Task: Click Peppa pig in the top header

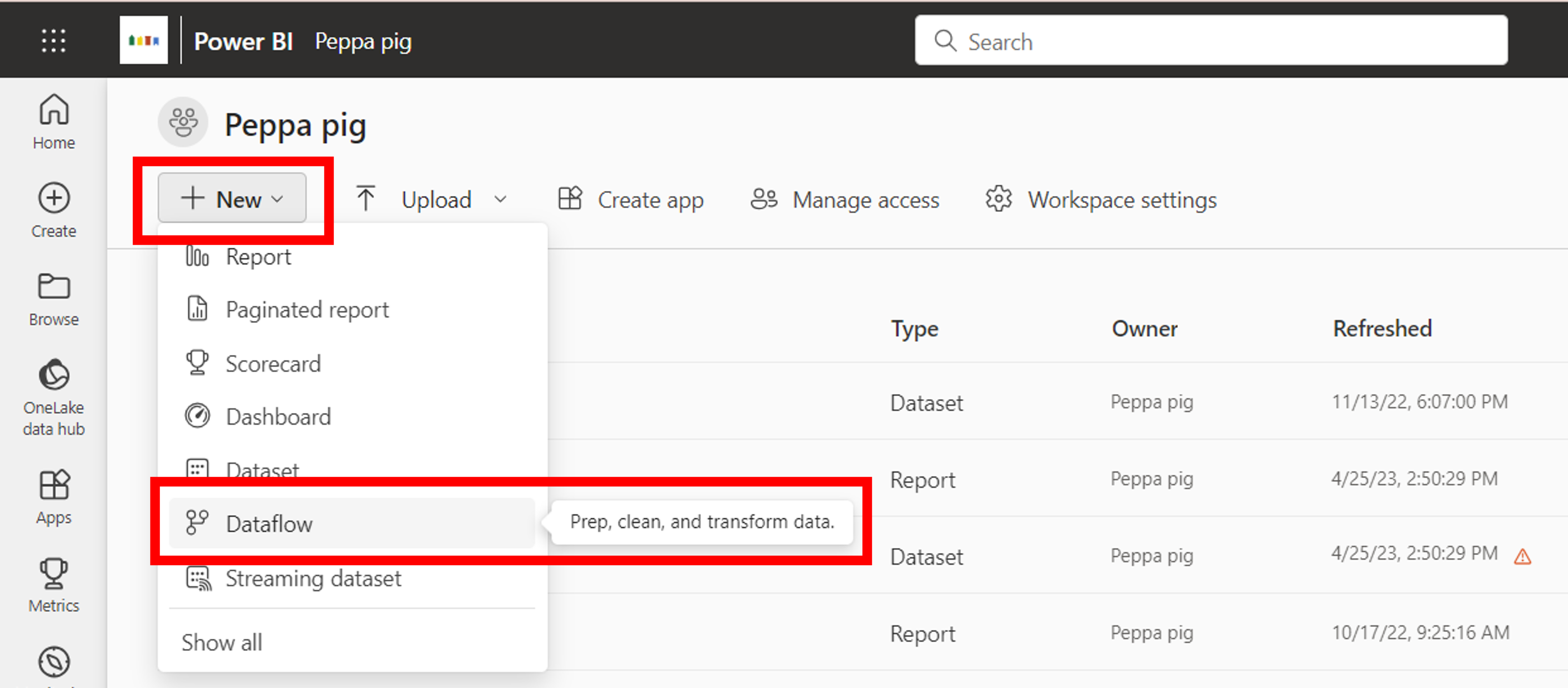Action: coord(363,42)
